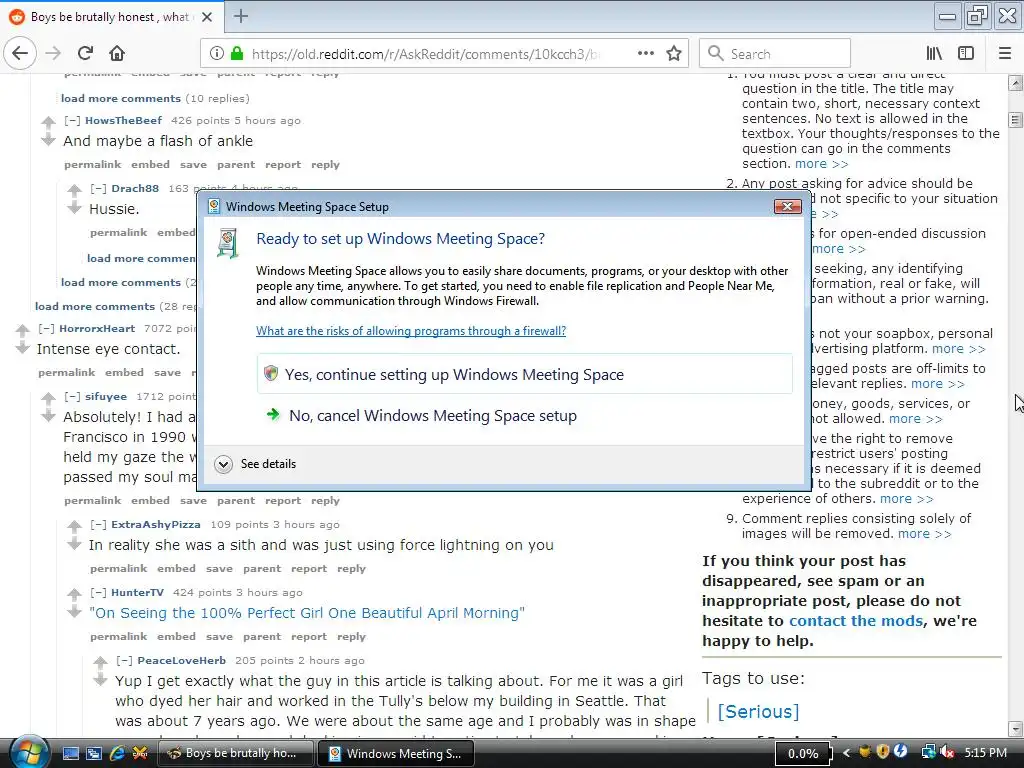Downvote HunterTV's comment

(x=74, y=612)
